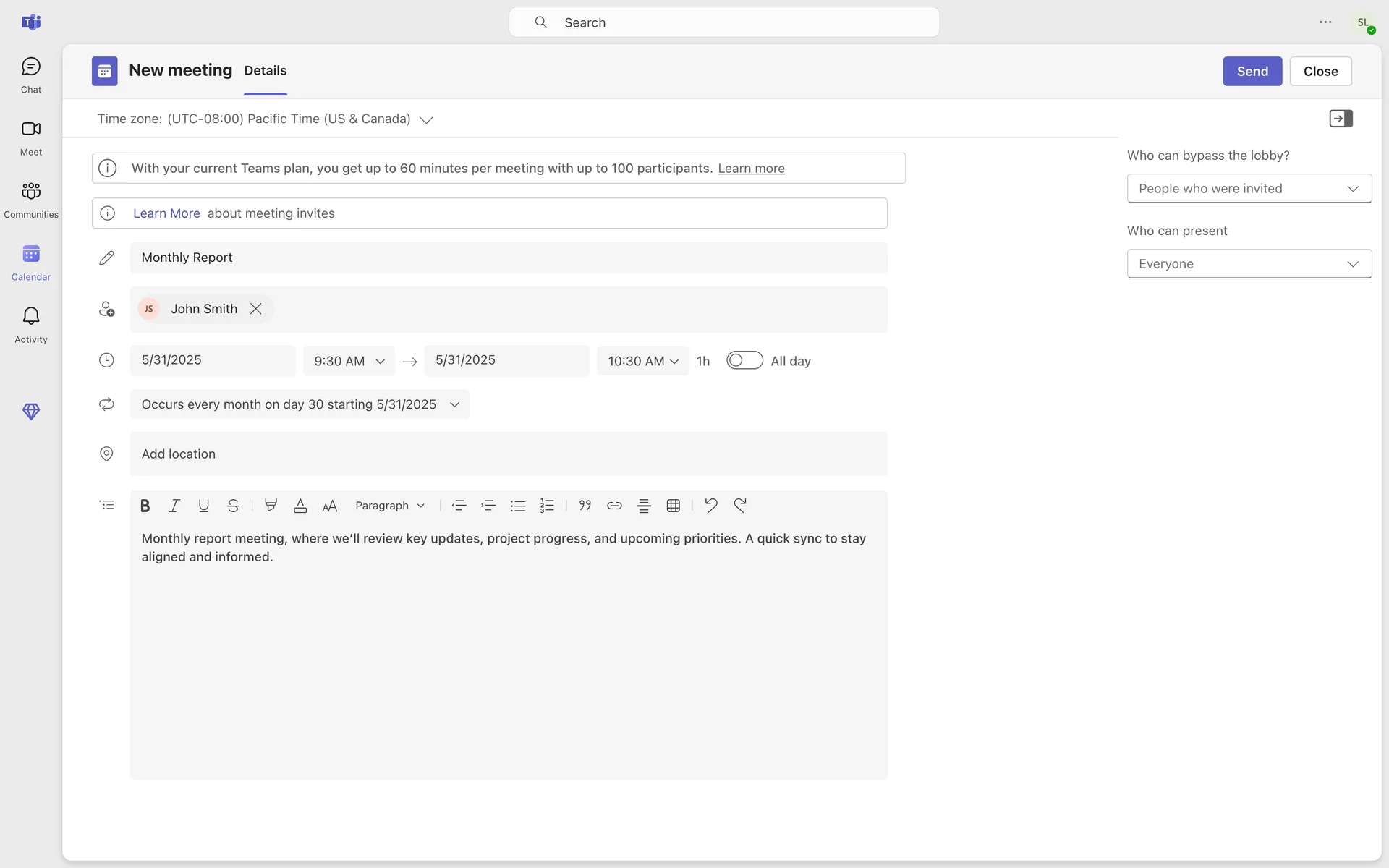Insert a table using toolbar icon
1389x868 pixels.
[673, 506]
